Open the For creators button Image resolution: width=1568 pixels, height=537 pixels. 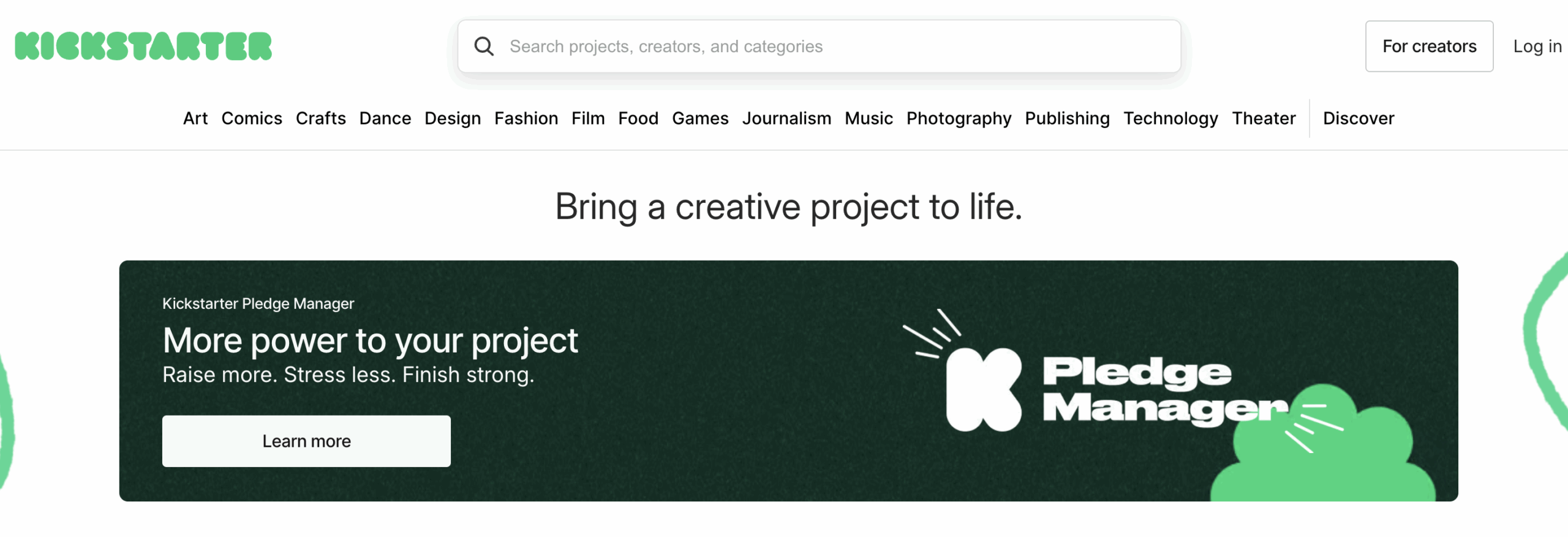pyautogui.click(x=1429, y=47)
